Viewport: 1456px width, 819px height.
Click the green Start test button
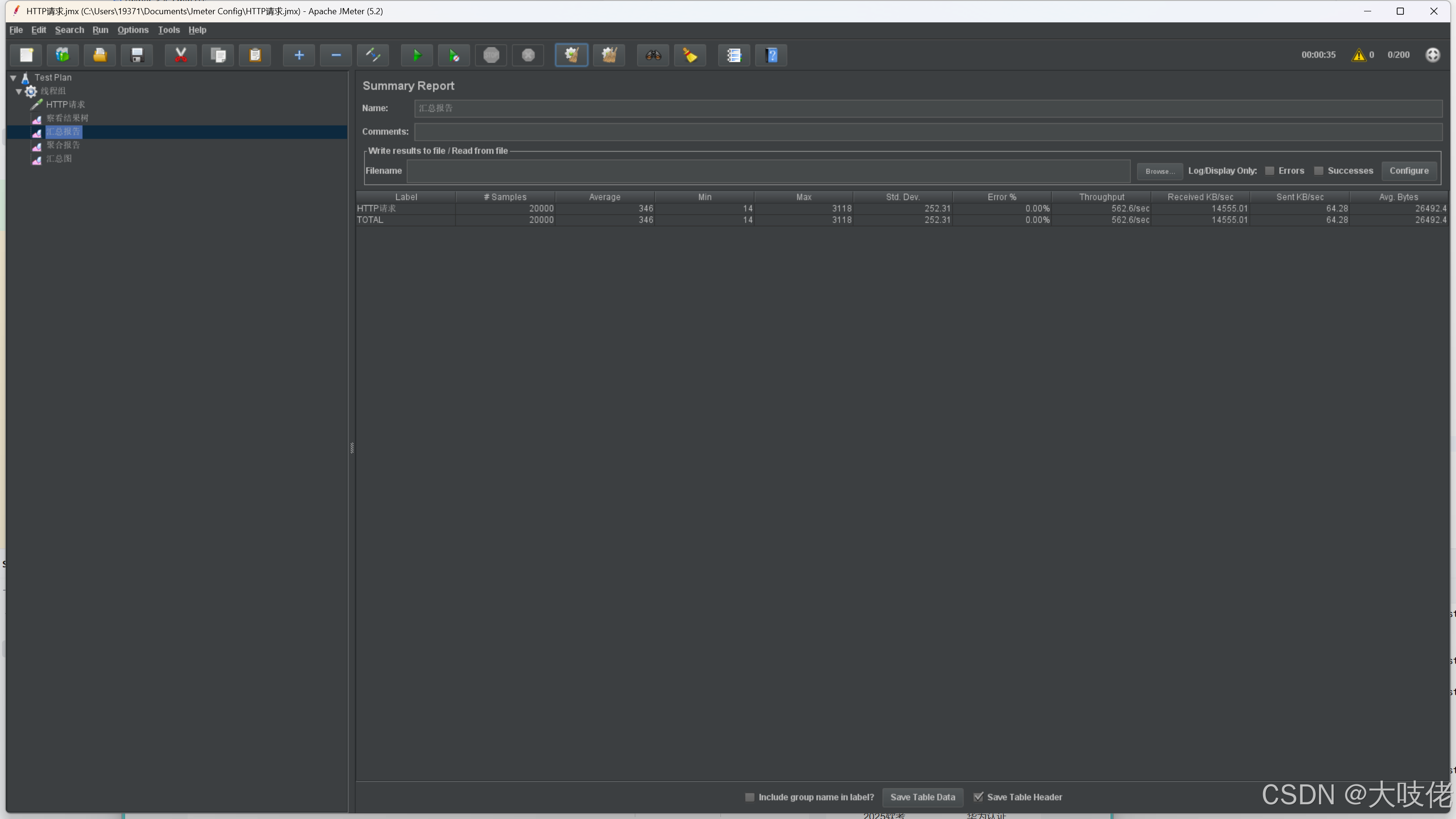[417, 55]
